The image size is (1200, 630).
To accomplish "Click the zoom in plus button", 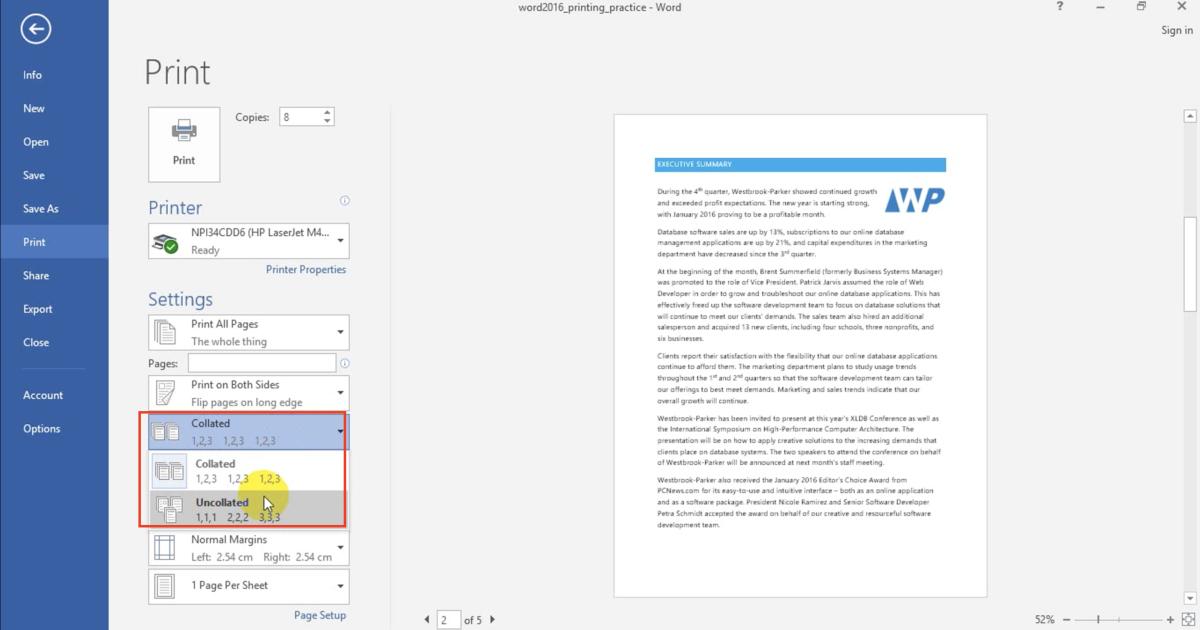I will click(1171, 620).
